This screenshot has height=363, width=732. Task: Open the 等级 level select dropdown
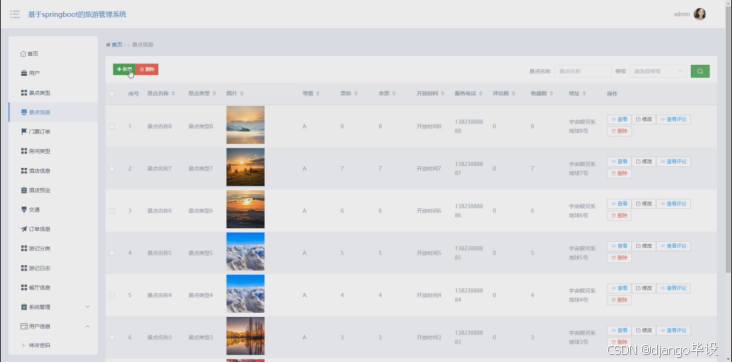coord(658,71)
